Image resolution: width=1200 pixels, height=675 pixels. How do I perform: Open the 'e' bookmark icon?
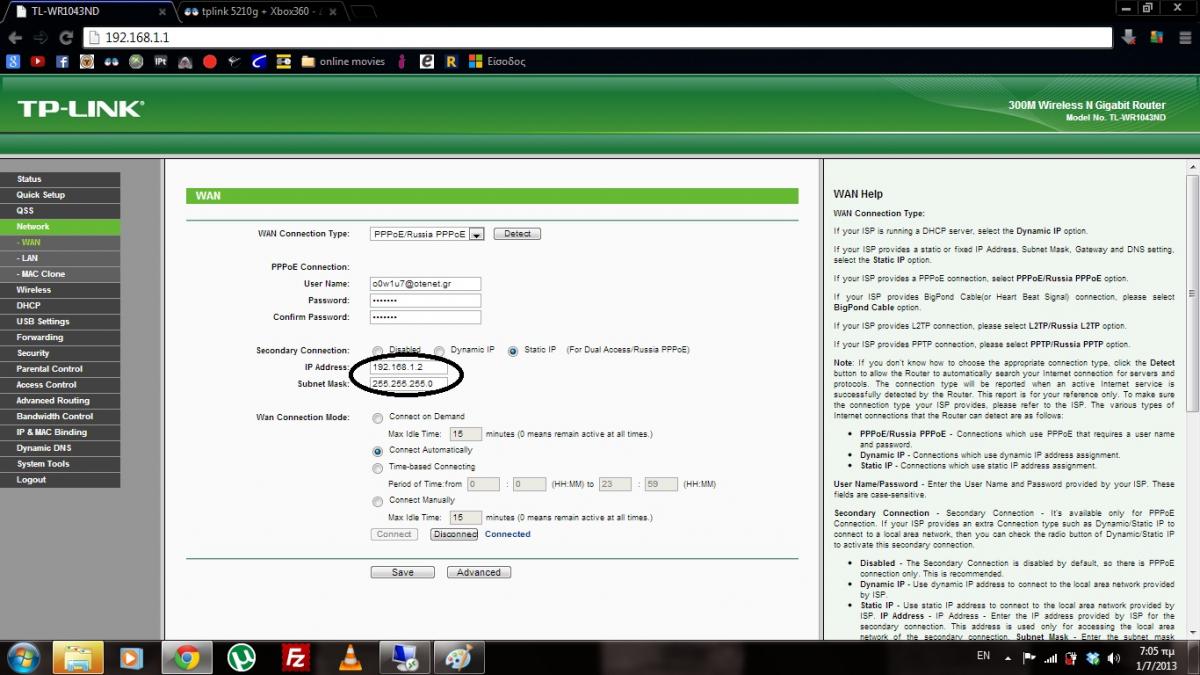[427, 61]
